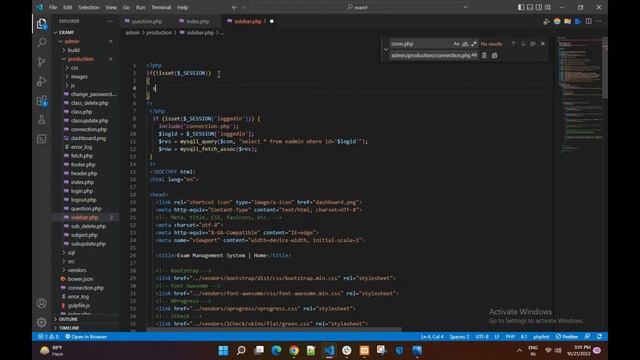
Task: Click the notifications bell in status bar
Action: click(x=600, y=337)
